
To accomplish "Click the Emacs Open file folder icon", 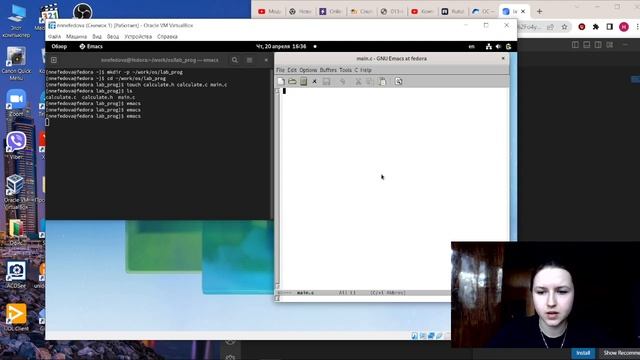I will [x=292, y=81].
